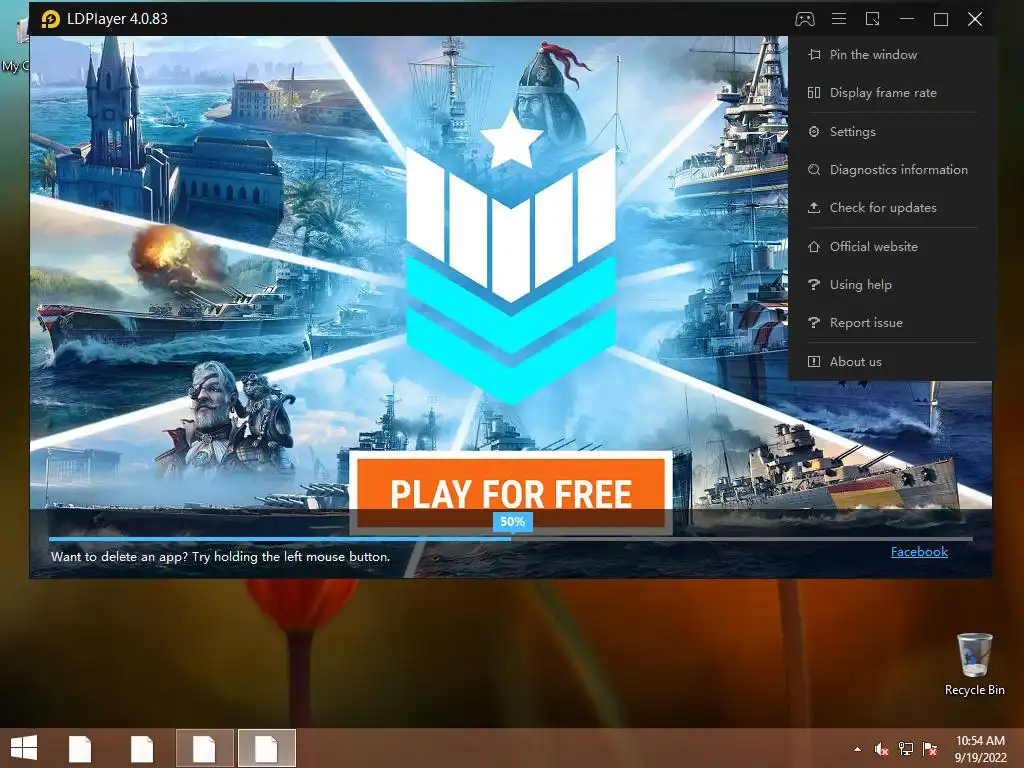Viewport: 1024px width, 768px height.
Task: Open the Action Center flag icon
Action: pos(930,749)
